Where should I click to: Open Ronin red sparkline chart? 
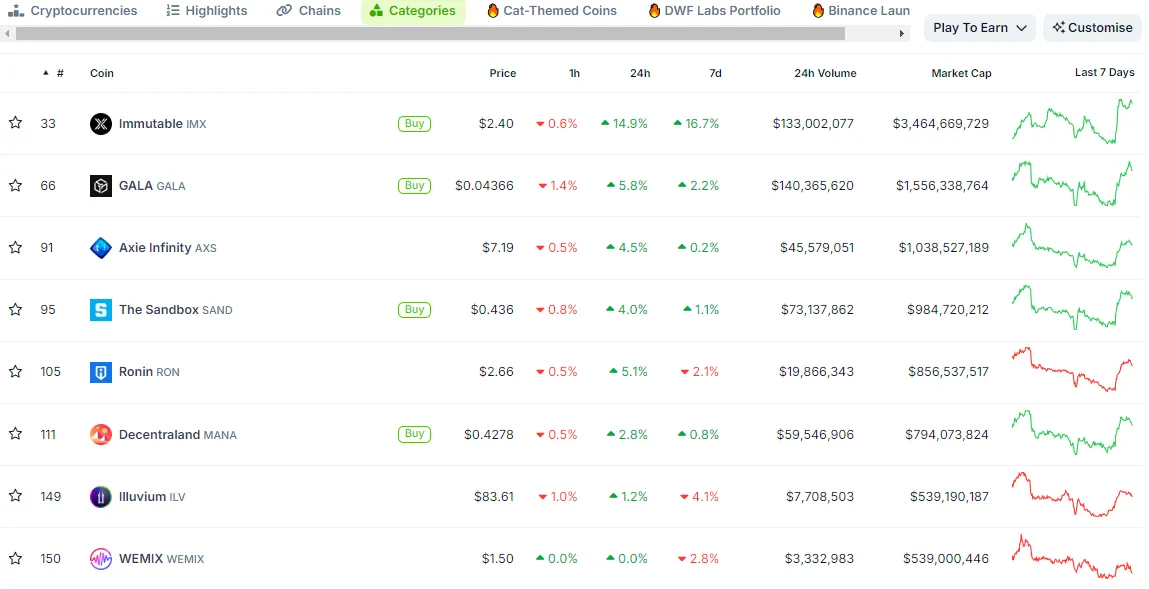pos(1073,370)
